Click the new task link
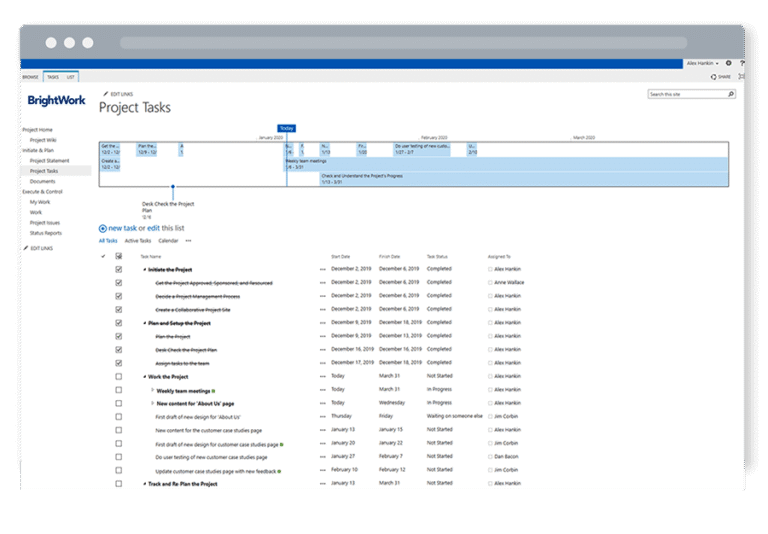The height and width of the screenshot is (534, 768). 122,228
